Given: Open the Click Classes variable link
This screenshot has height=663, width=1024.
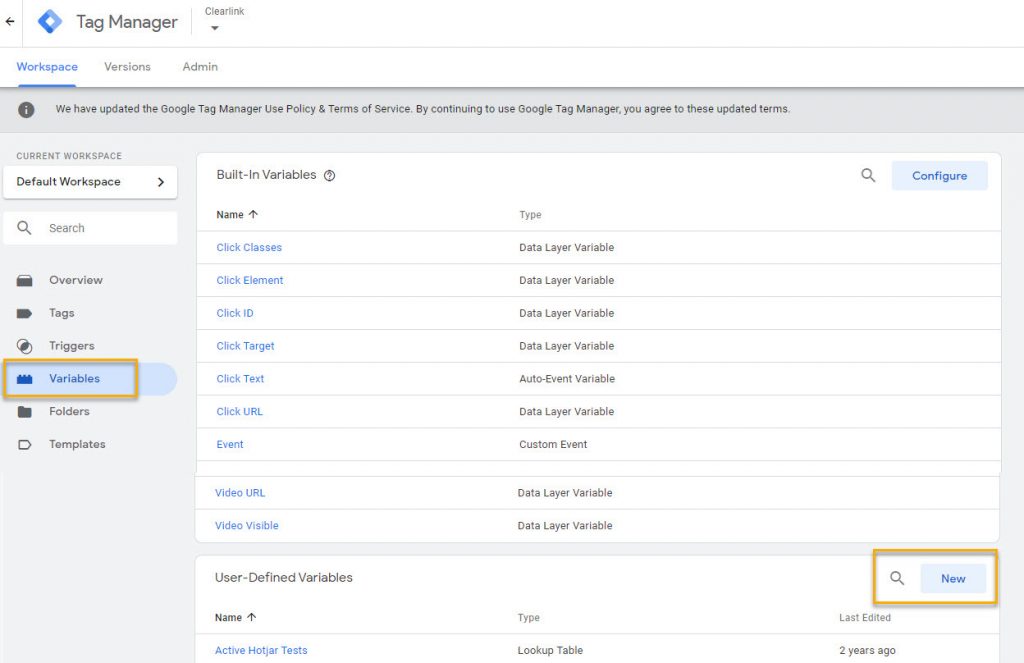Looking at the screenshot, I should (249, 248).
